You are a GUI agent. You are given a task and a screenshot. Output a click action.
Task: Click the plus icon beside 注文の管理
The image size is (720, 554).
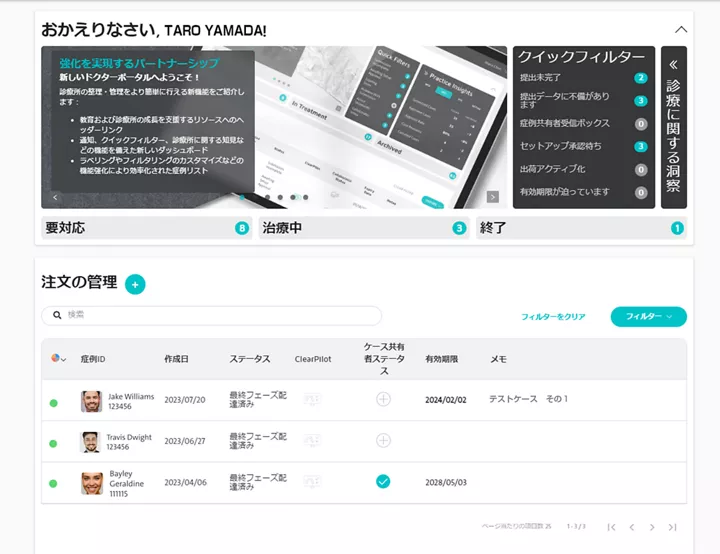click(x=135, y=284)
